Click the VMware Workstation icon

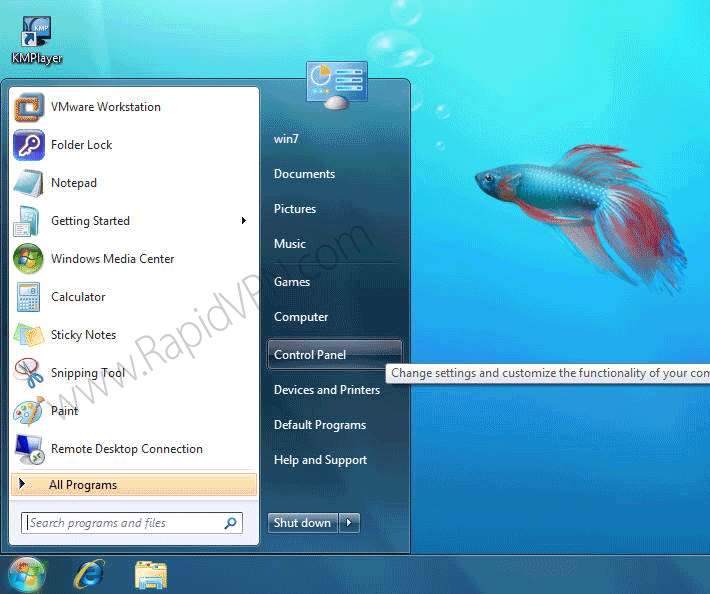pos(29,107)
